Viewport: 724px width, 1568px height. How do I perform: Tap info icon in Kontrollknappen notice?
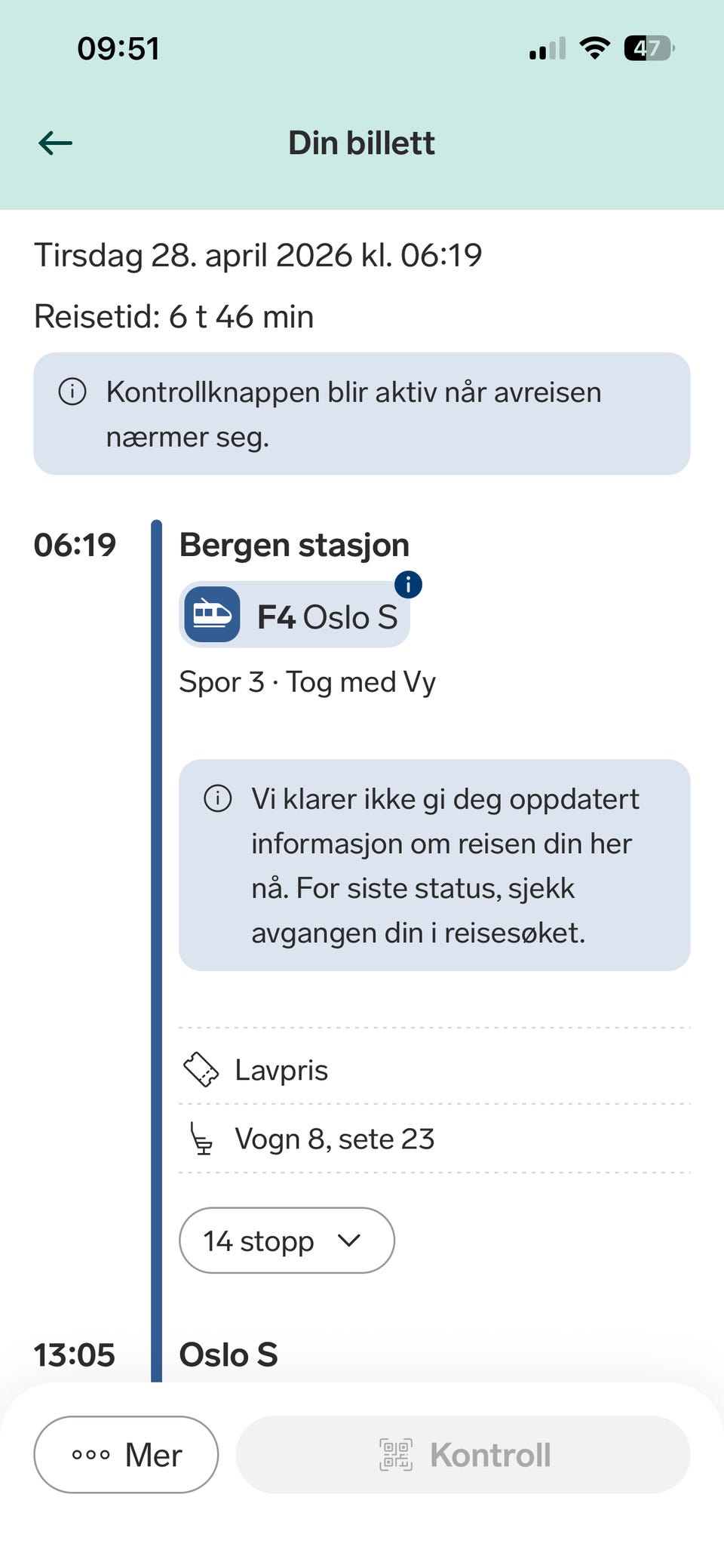[72, 392]
